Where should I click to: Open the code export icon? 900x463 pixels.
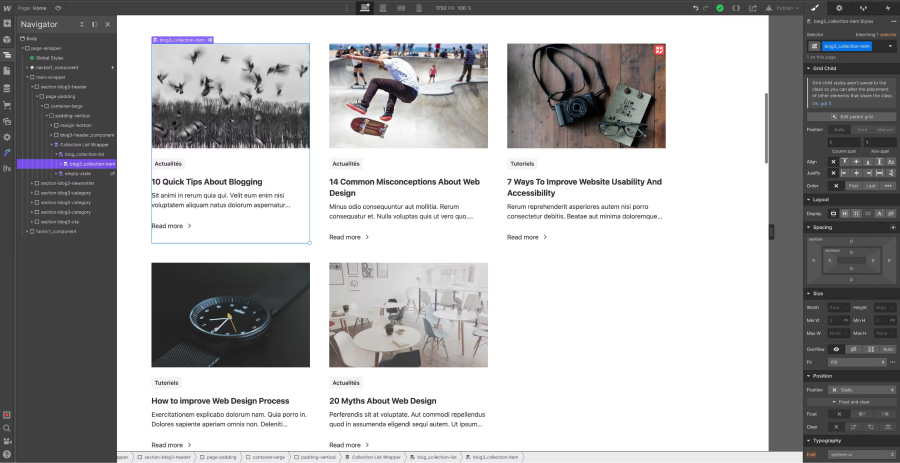[736, 8]
